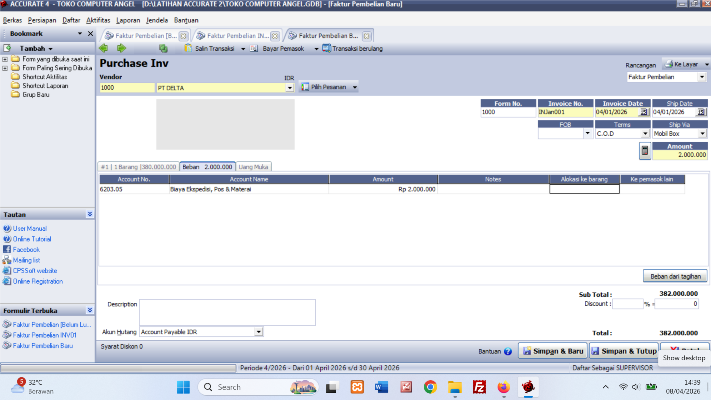Open the FOB dropdown
The image size is (711, 400).
(588, 134)
